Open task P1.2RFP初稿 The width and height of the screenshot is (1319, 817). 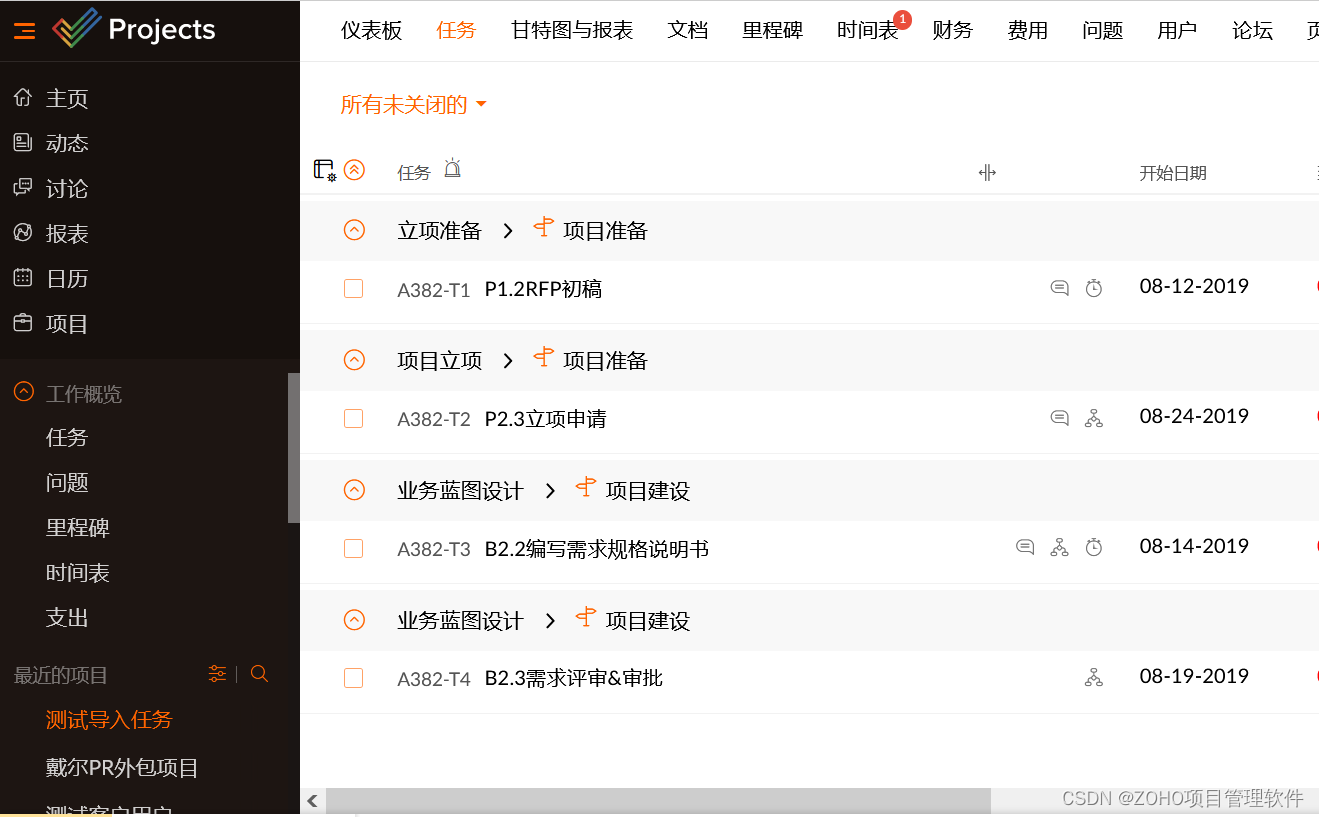543,289
